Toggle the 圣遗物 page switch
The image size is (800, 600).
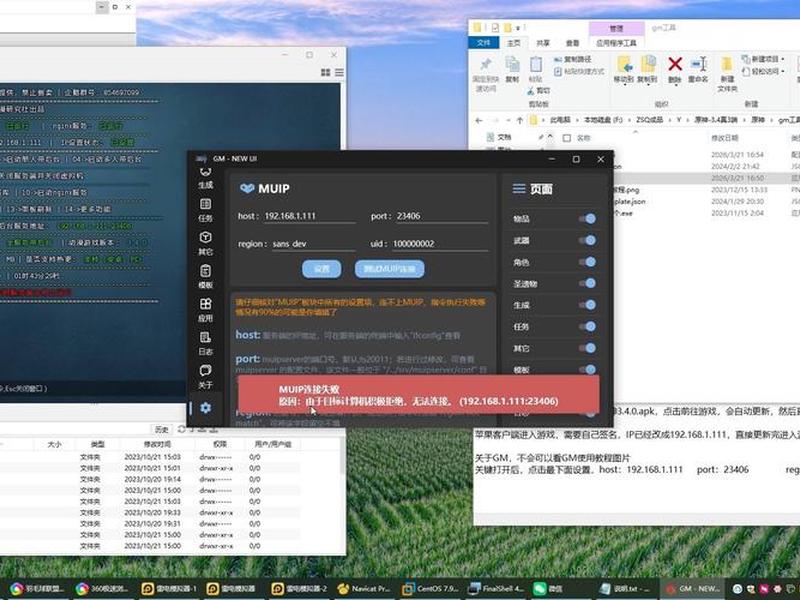pyautogui.click(x=587, y=283)
